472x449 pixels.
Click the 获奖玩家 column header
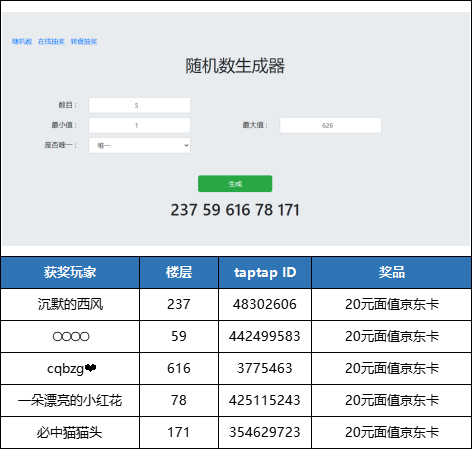[x=70, y=272]
